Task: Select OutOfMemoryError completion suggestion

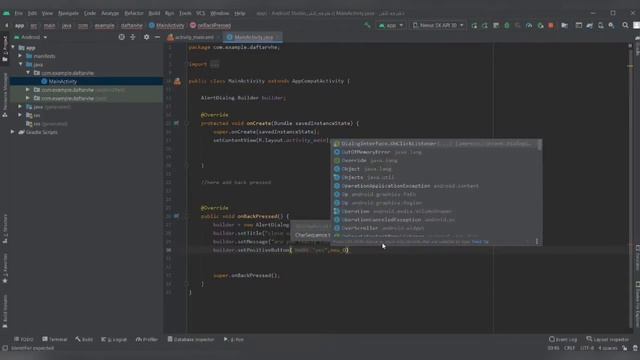Action: tap(436, 152)
